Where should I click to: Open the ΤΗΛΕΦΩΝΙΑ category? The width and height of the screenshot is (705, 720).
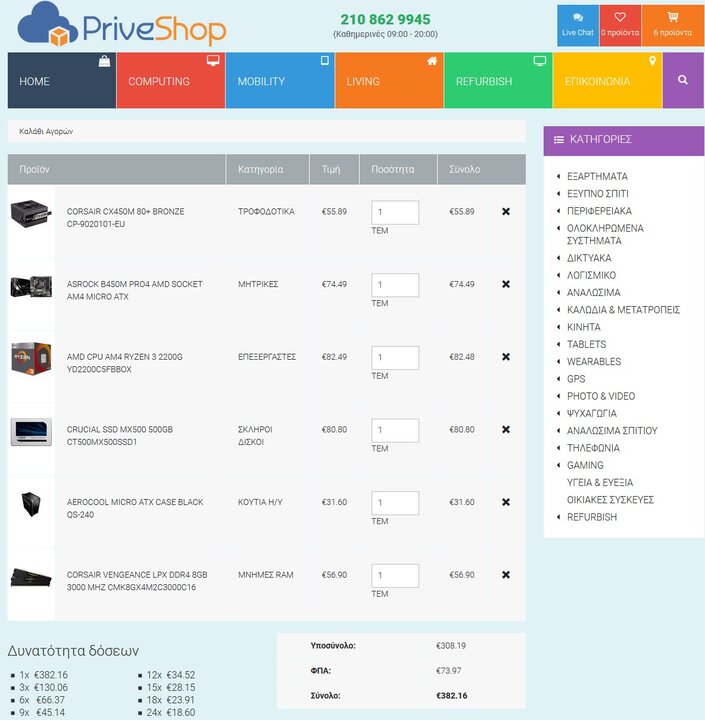click(593, 448)
